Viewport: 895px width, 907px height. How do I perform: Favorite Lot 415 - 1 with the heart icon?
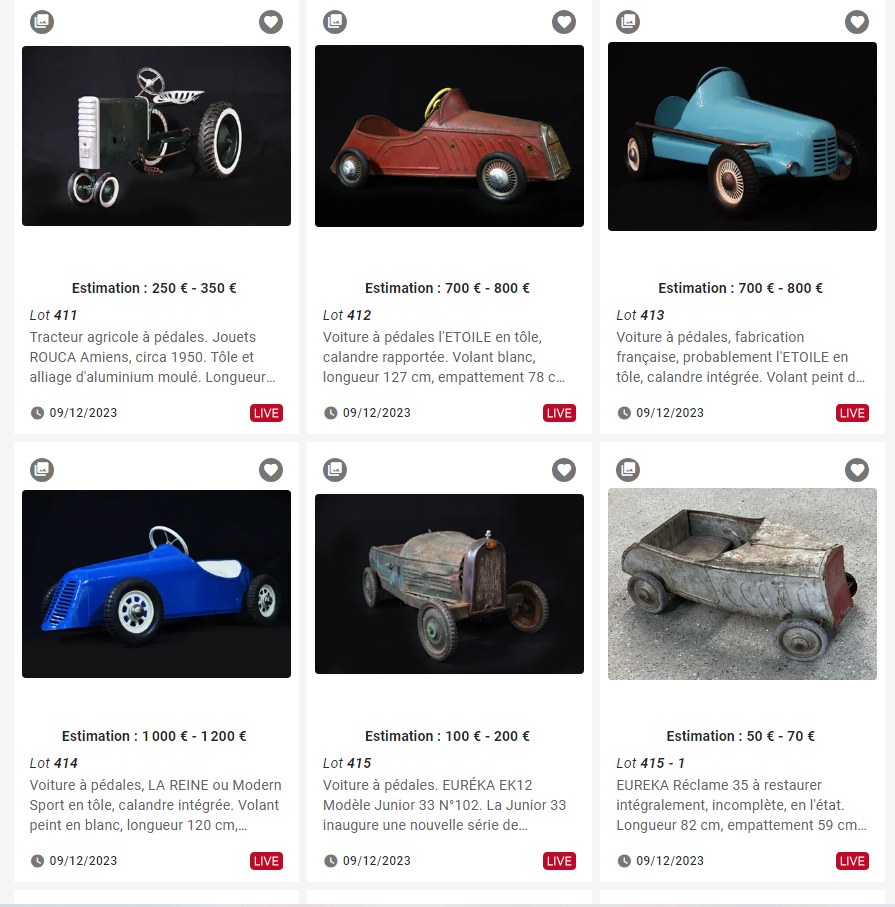(x=857, y=470)
